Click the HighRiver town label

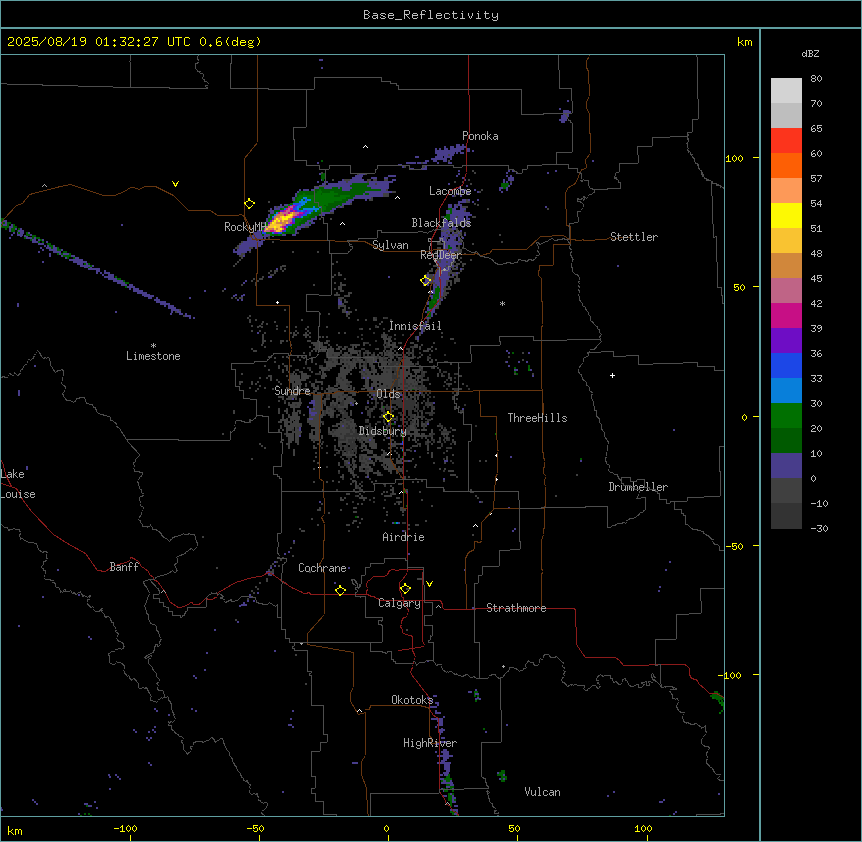pos(430,743)
